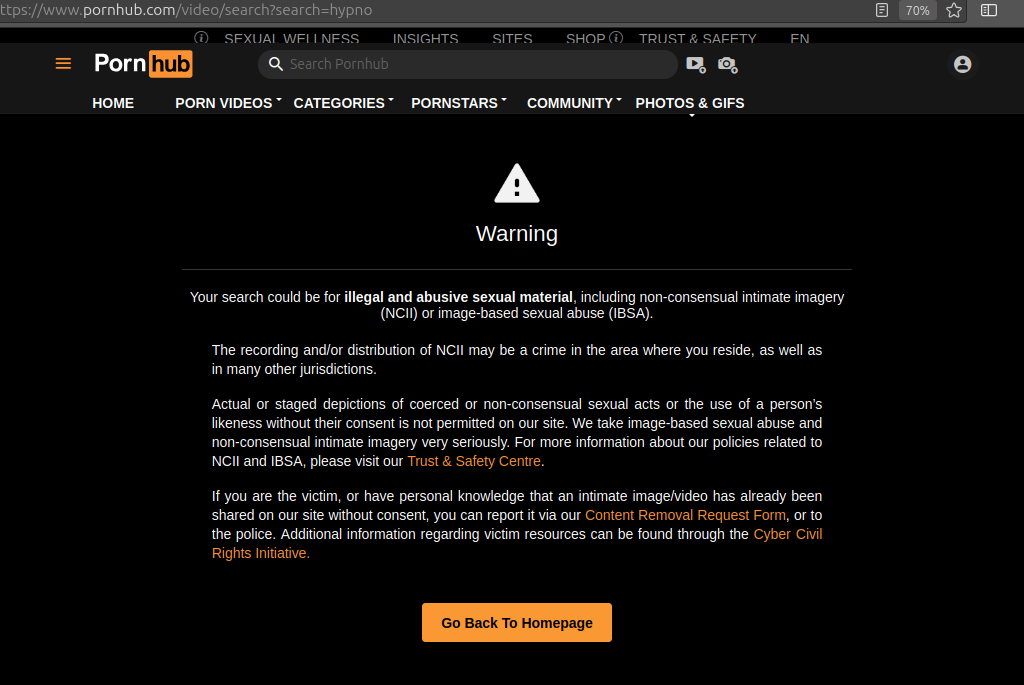The image size is (1024, 685).
Task: Click the Go Back To Homepage button
Action: (x=517, y=622)
